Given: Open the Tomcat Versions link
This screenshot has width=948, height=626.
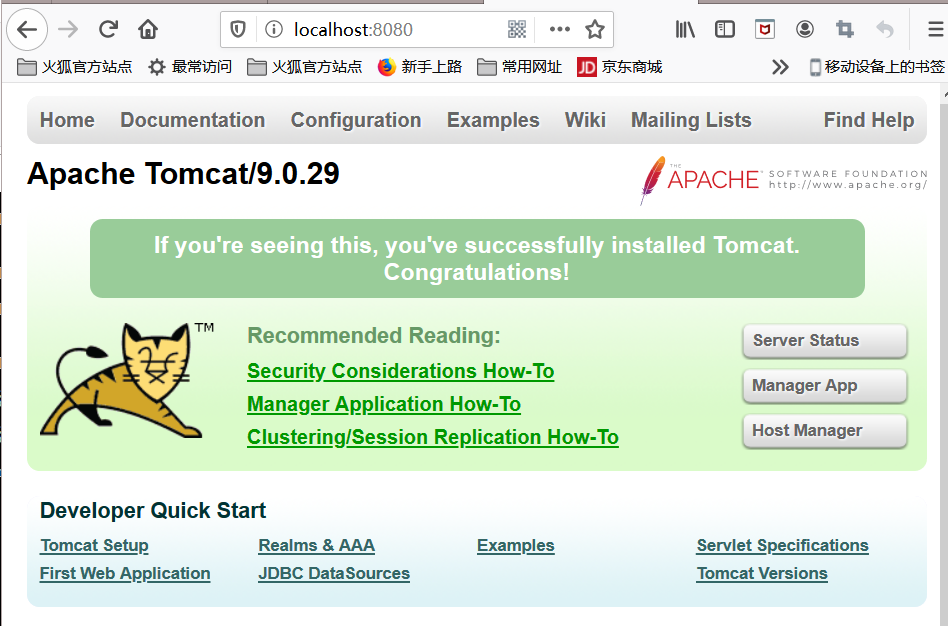Looking at the screenshot, I should [x=762, y=573].
